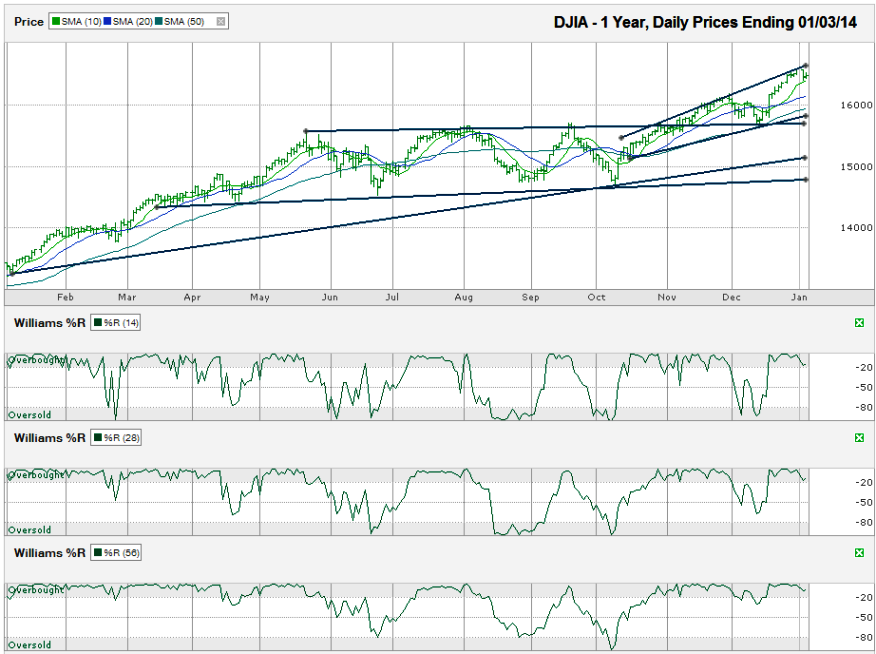
Task: Click the Williams %R heading above %R (14)
Action: click(50, 323)
